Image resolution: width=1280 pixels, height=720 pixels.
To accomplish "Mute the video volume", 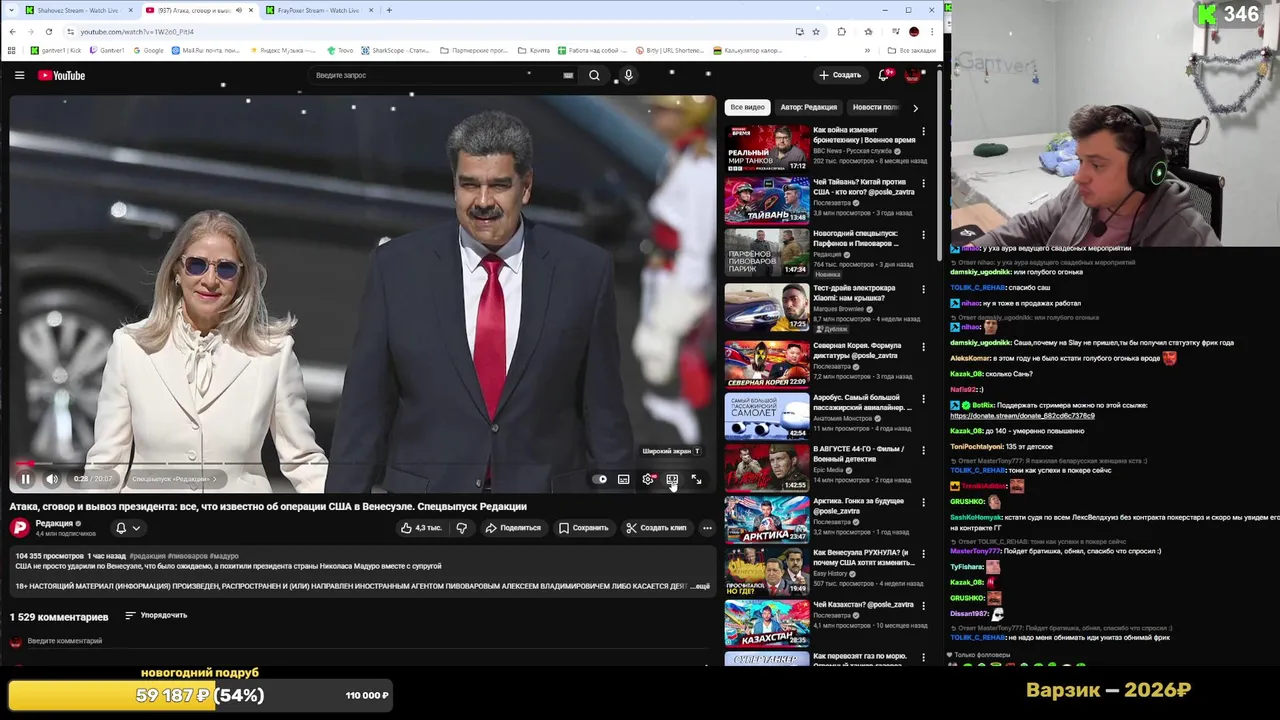I will pos(52,479).
